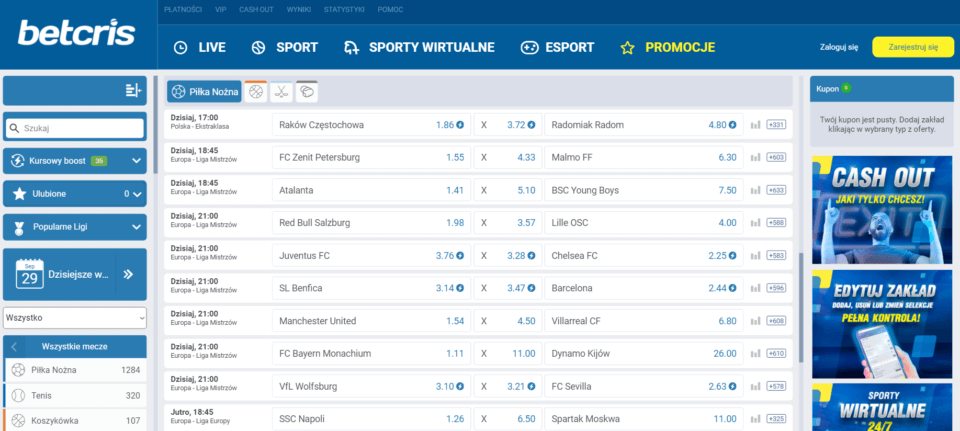This screenshot has height=431, width=960.
Task: Click the Zaloguj się link
Action: coord(839,47)
